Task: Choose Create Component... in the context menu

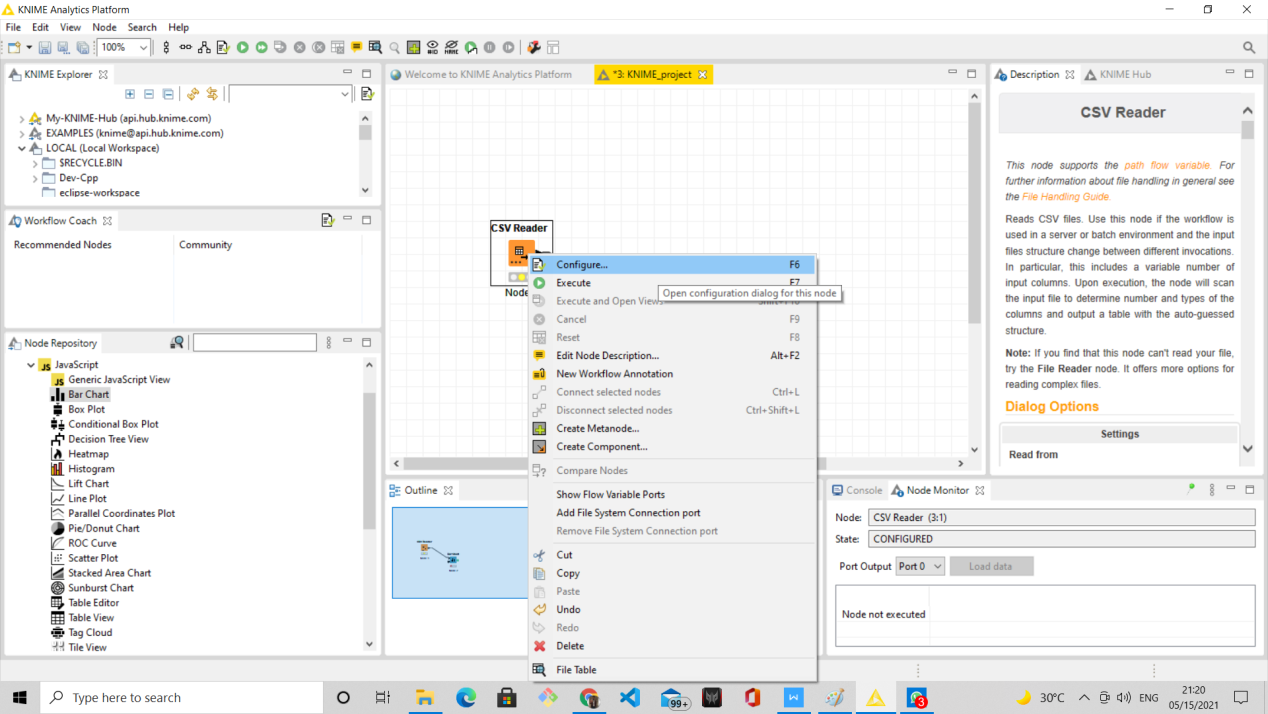Action: pos(672,447)
